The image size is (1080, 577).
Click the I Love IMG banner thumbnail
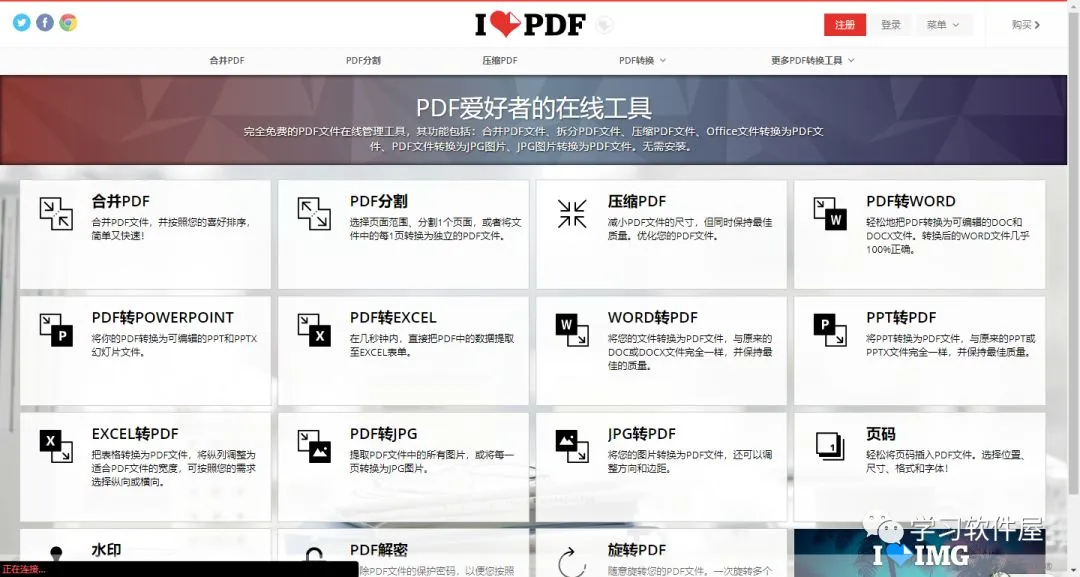pyautogui.click(x=920, y=553)
